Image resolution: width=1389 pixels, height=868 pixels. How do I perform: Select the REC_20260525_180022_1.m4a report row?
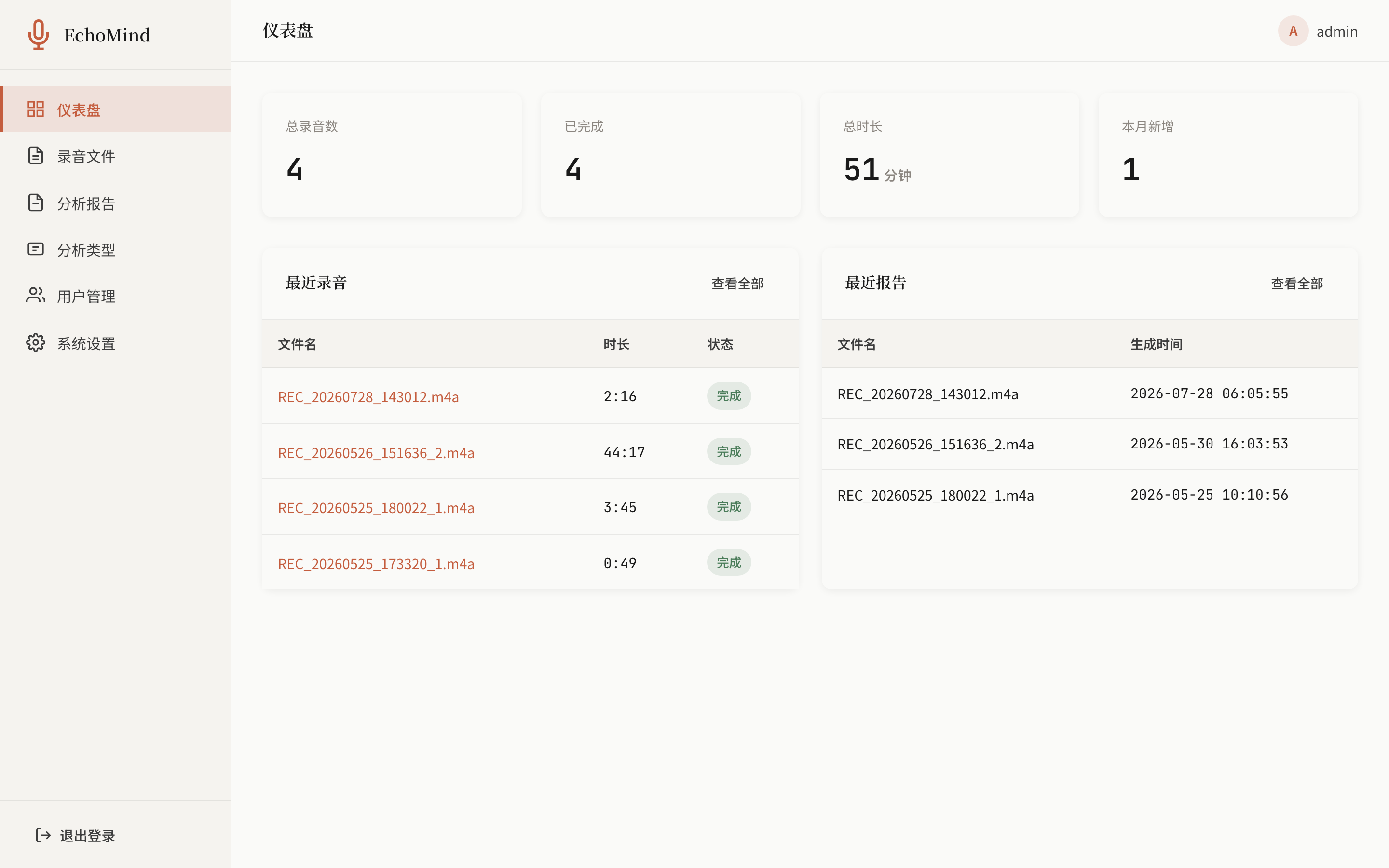coord(1089,495)
